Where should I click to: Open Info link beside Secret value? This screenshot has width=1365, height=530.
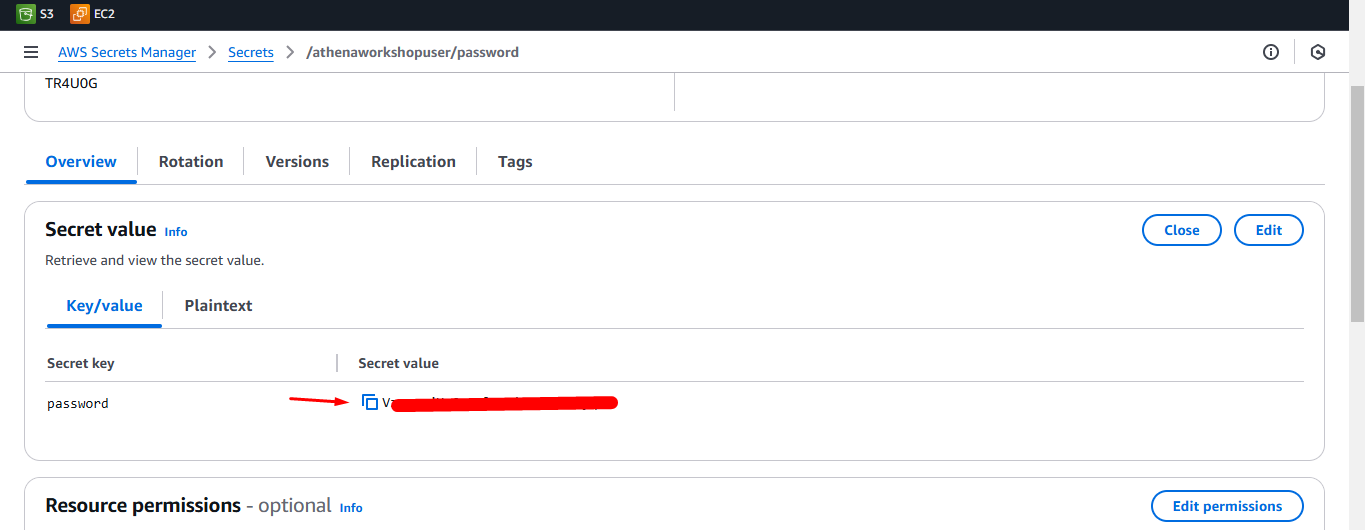(x=176, y=232)
